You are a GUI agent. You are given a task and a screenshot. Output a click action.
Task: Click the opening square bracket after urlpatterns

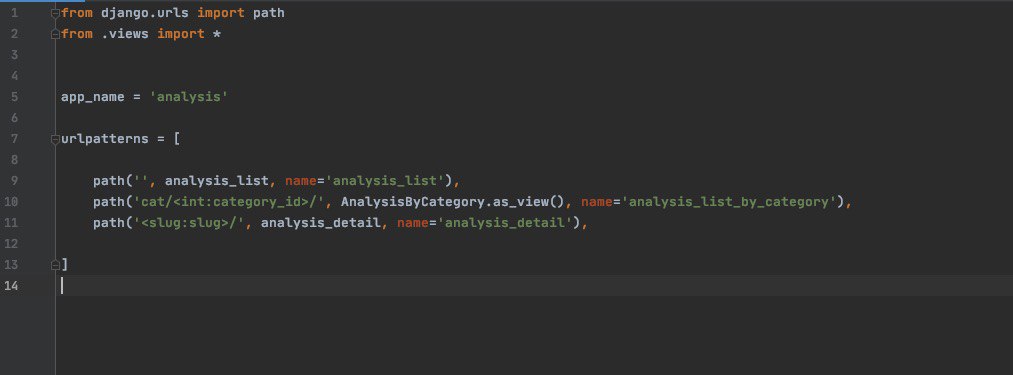pyautogui.click(x=177, y=139)
